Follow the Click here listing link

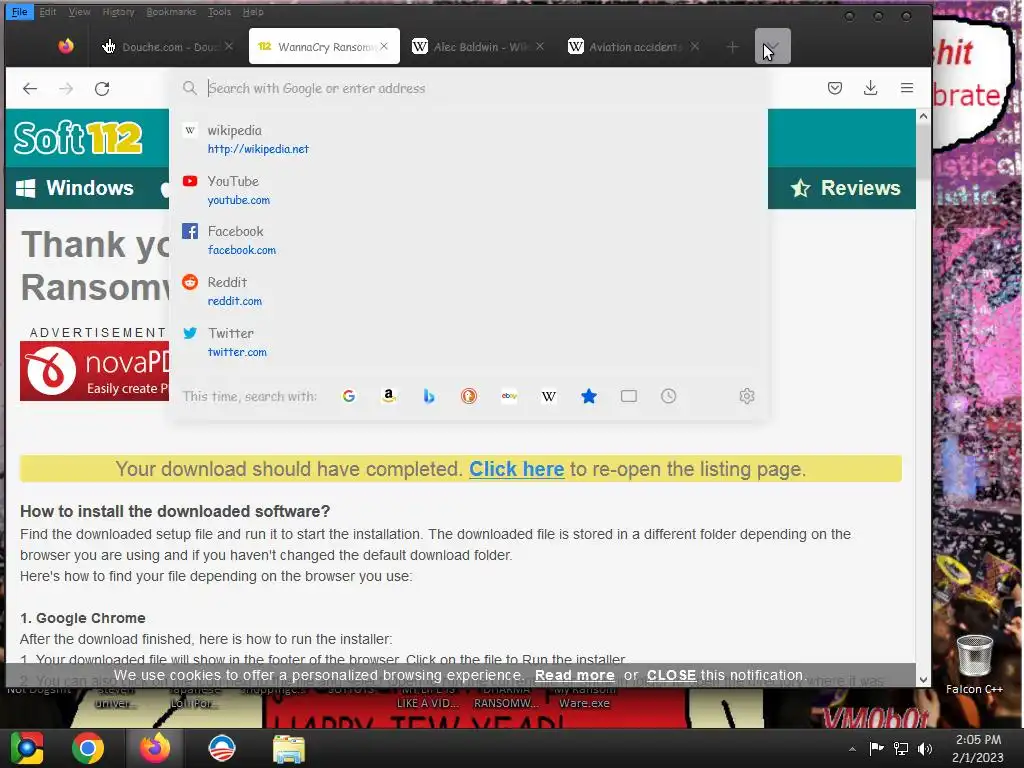click(517, 469)
